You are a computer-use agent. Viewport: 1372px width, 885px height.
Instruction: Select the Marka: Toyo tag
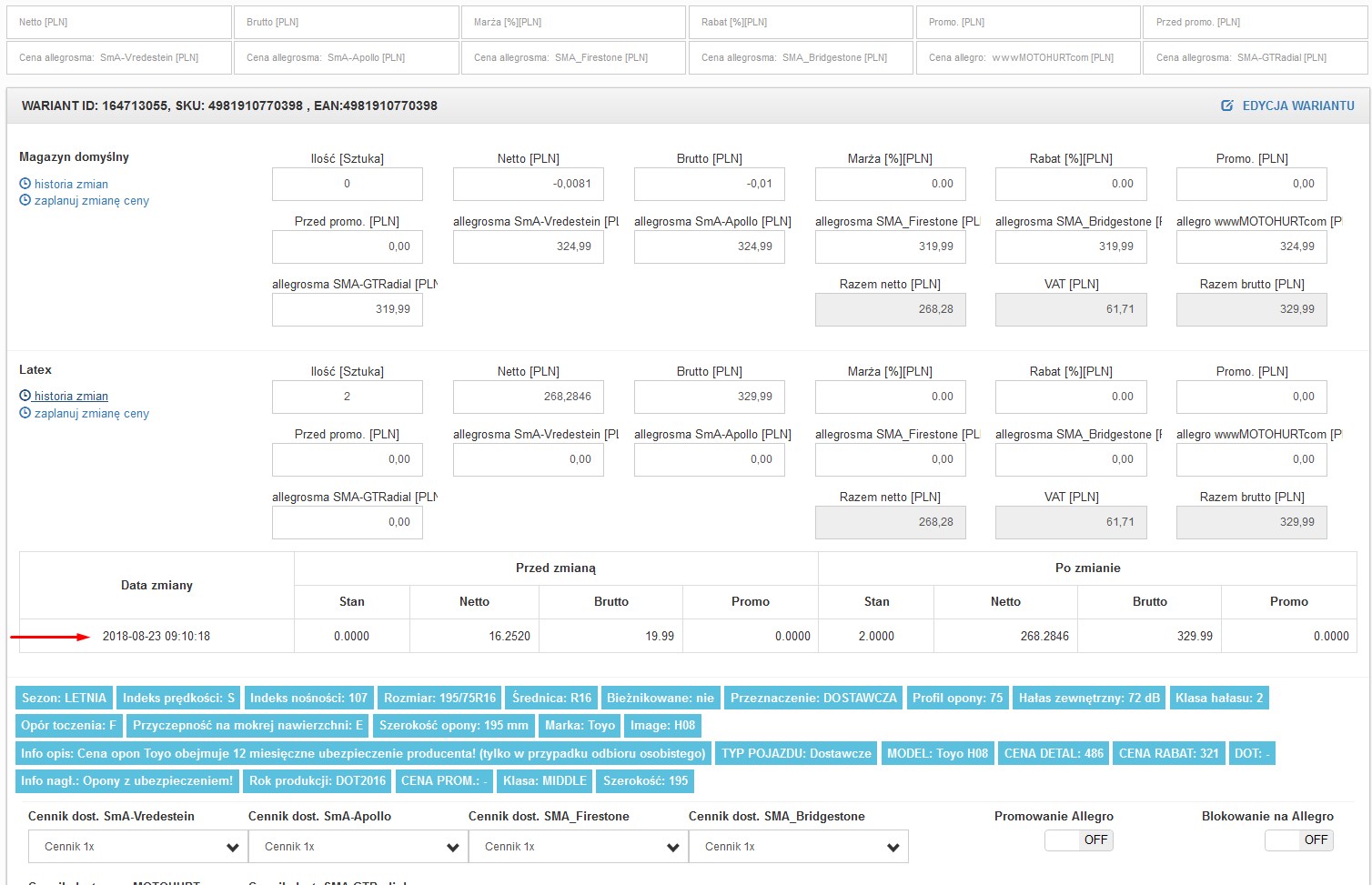(580, 726)
